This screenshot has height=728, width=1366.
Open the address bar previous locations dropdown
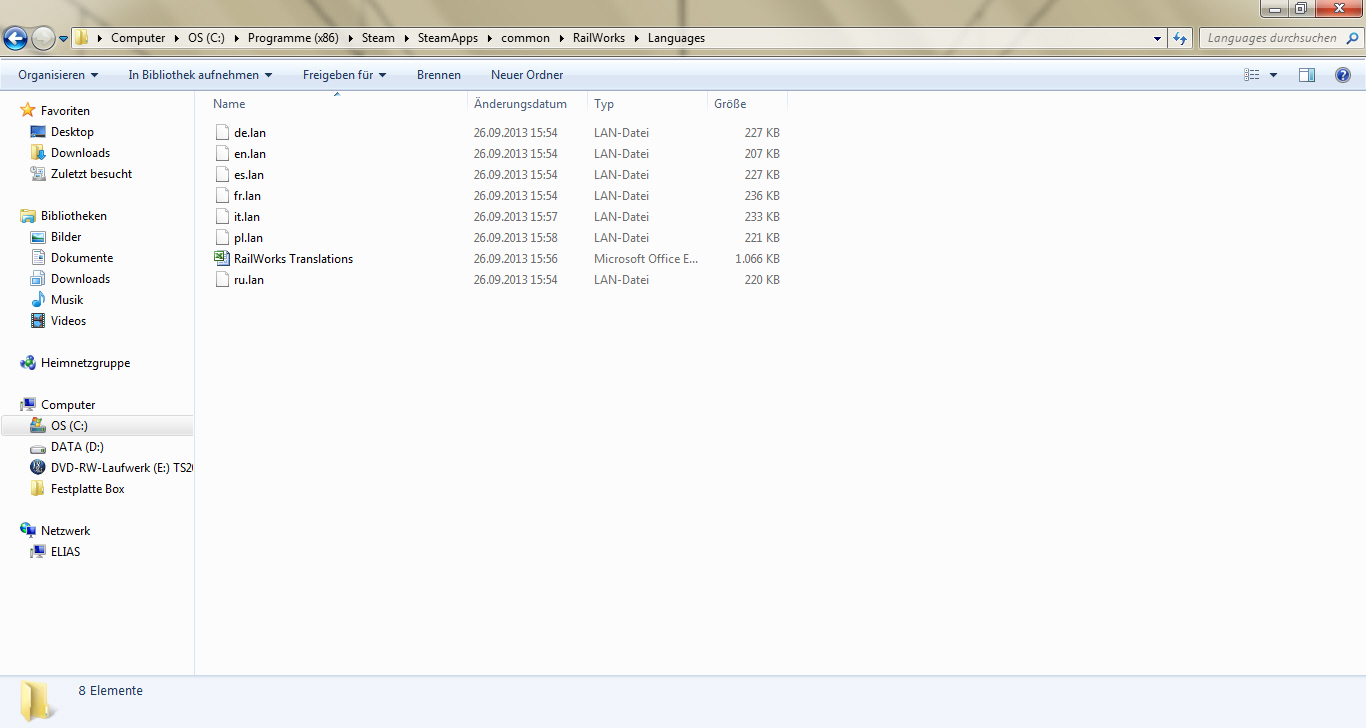(1158, 38)
